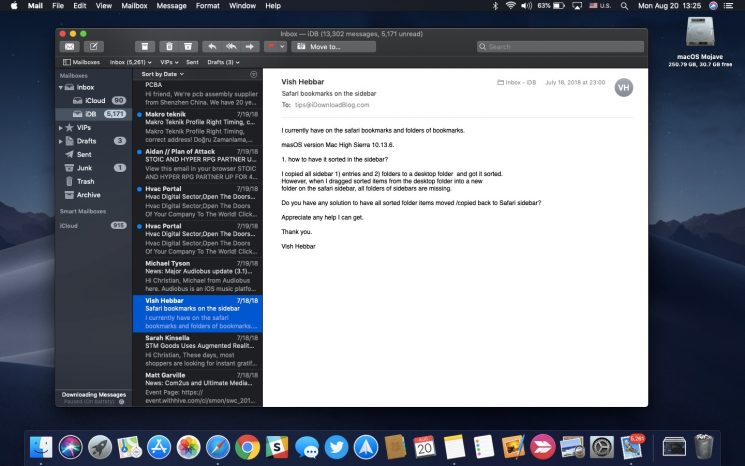The image size is (745, 466).
Task: Open the Sort by Date menu
Action: (x=162, y=74)
